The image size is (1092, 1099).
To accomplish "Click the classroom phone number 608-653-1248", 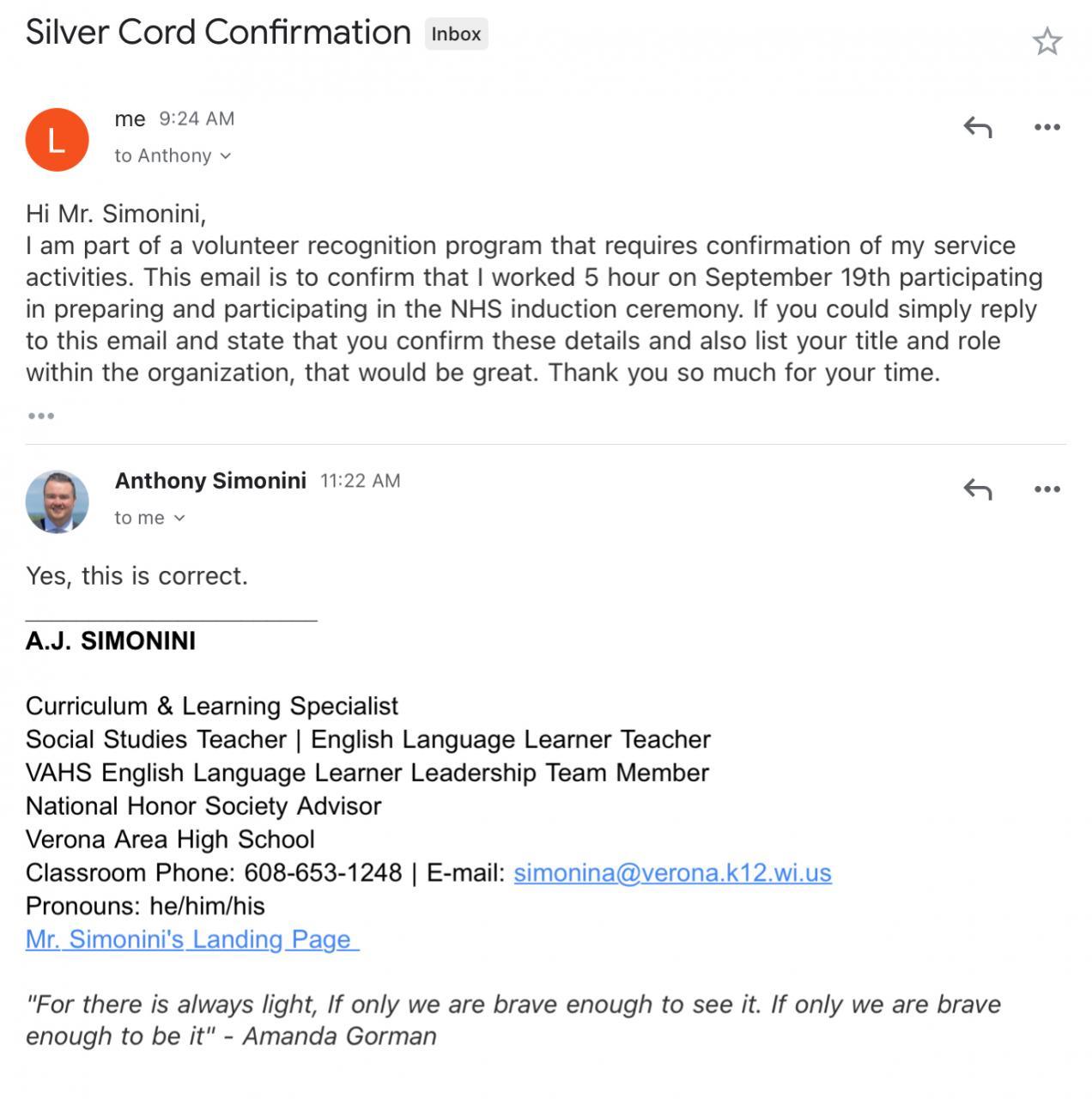I will click(323, 872).
